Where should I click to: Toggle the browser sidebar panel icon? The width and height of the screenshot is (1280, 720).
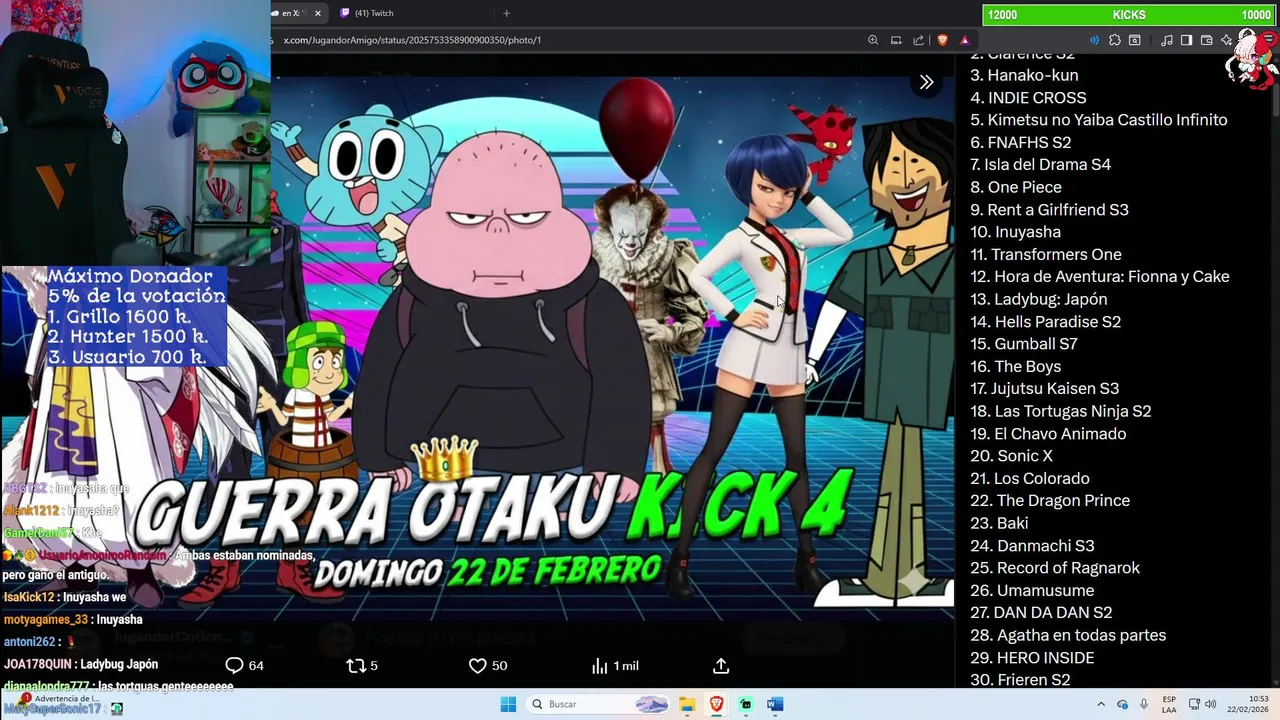tap(1186, 40)
